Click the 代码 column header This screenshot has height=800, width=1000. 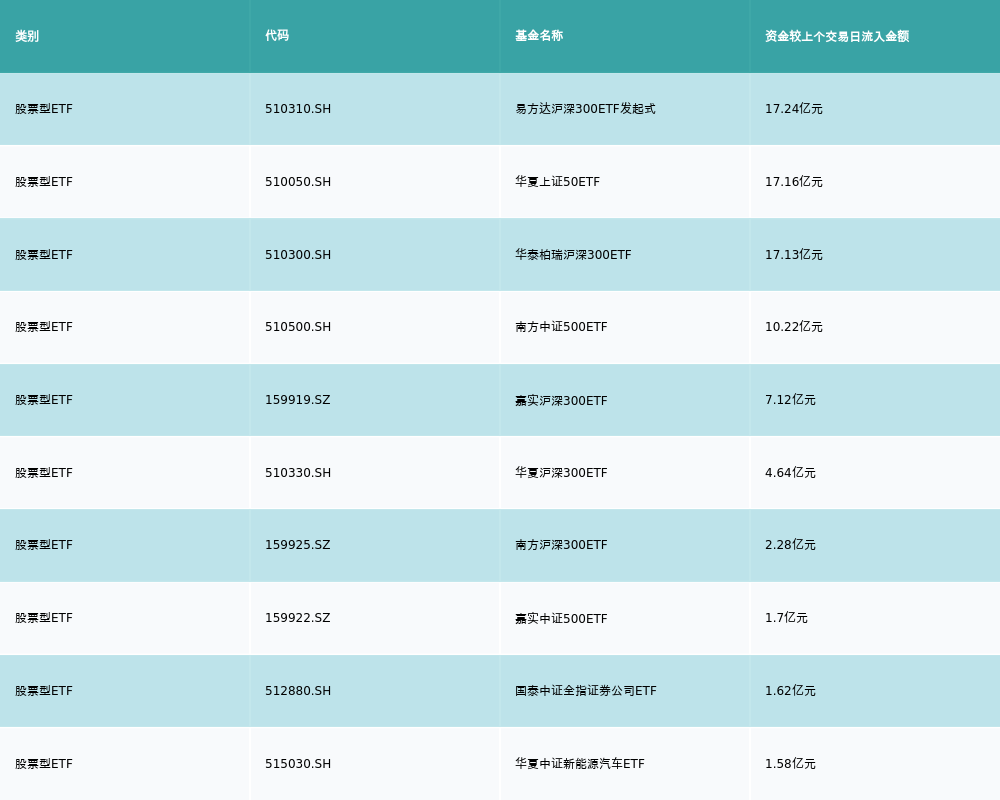point(277,36)
